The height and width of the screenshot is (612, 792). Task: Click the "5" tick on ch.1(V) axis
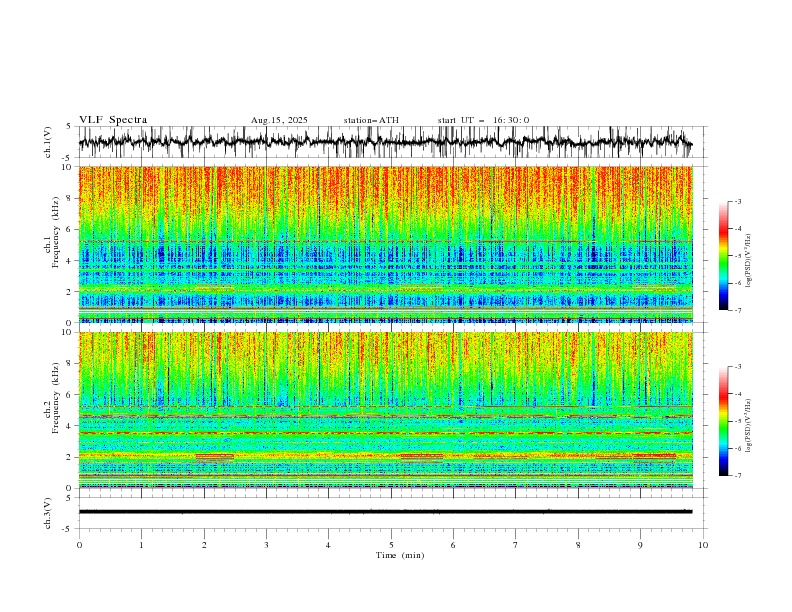(69, 127)
